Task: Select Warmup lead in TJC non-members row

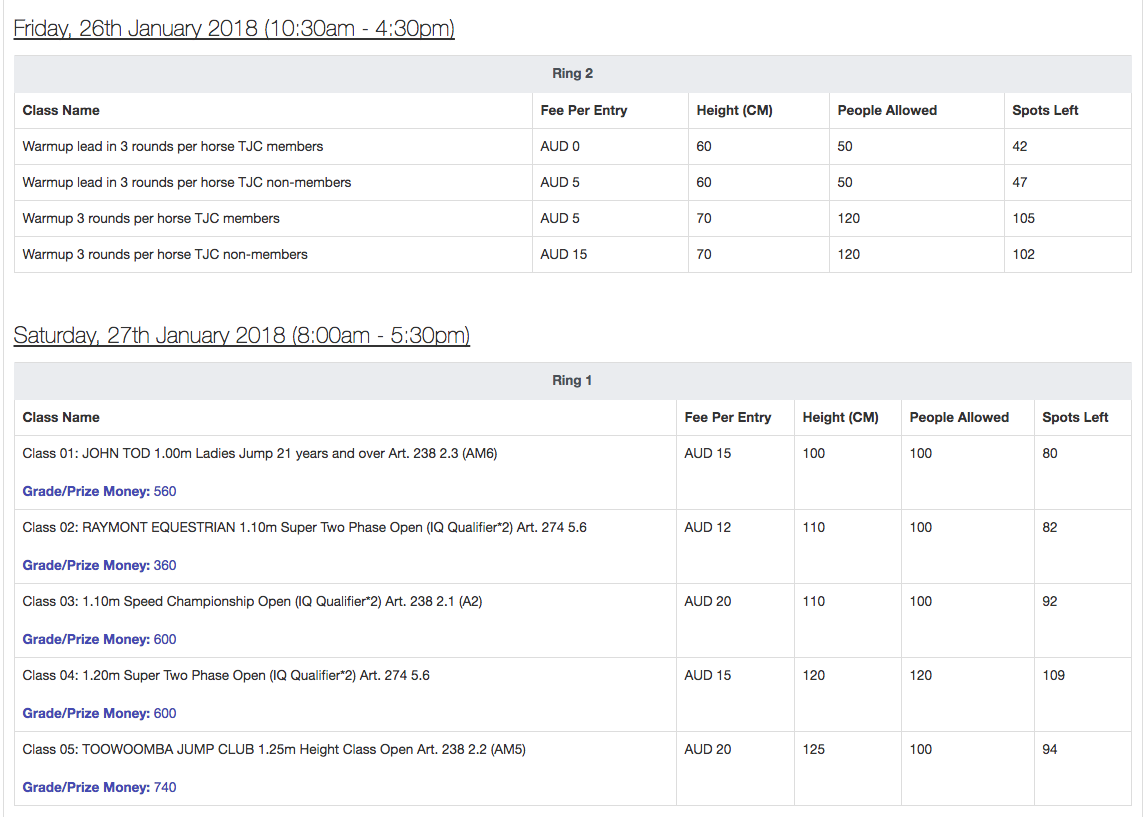Action: tap(187, 183)
